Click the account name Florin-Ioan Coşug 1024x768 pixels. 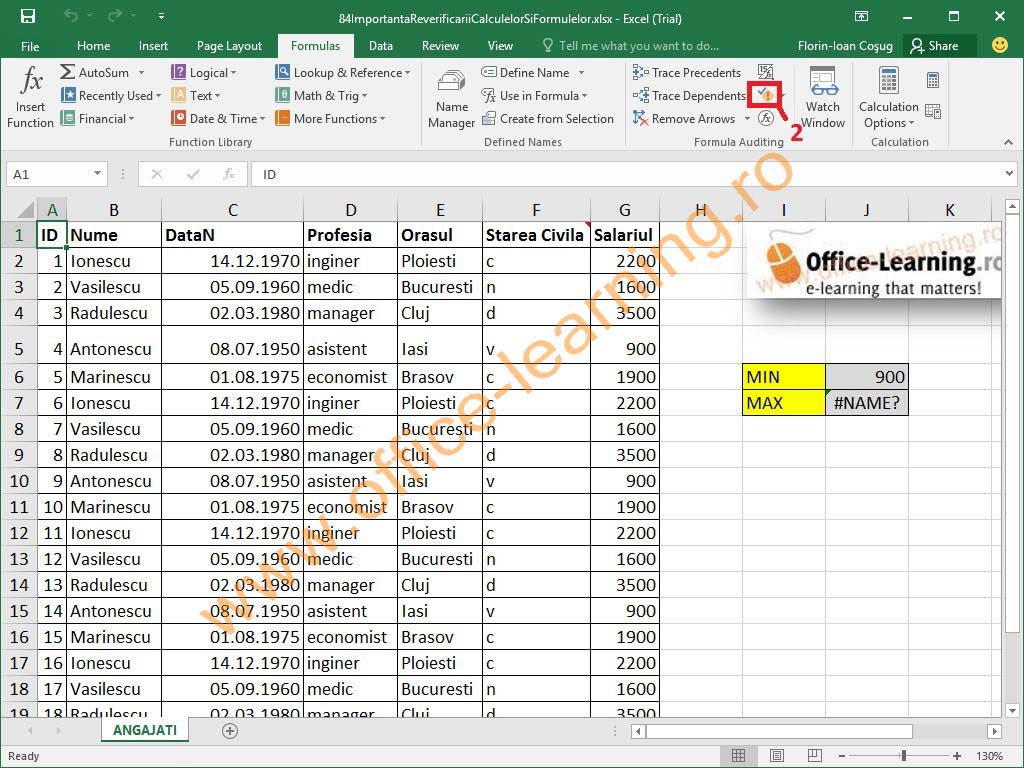(844, 46)
